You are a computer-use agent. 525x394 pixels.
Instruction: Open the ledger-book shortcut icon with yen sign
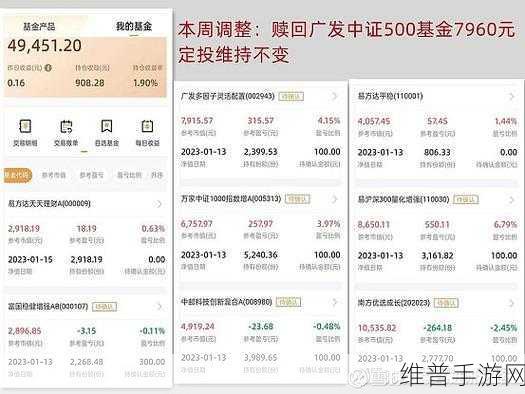25,127
